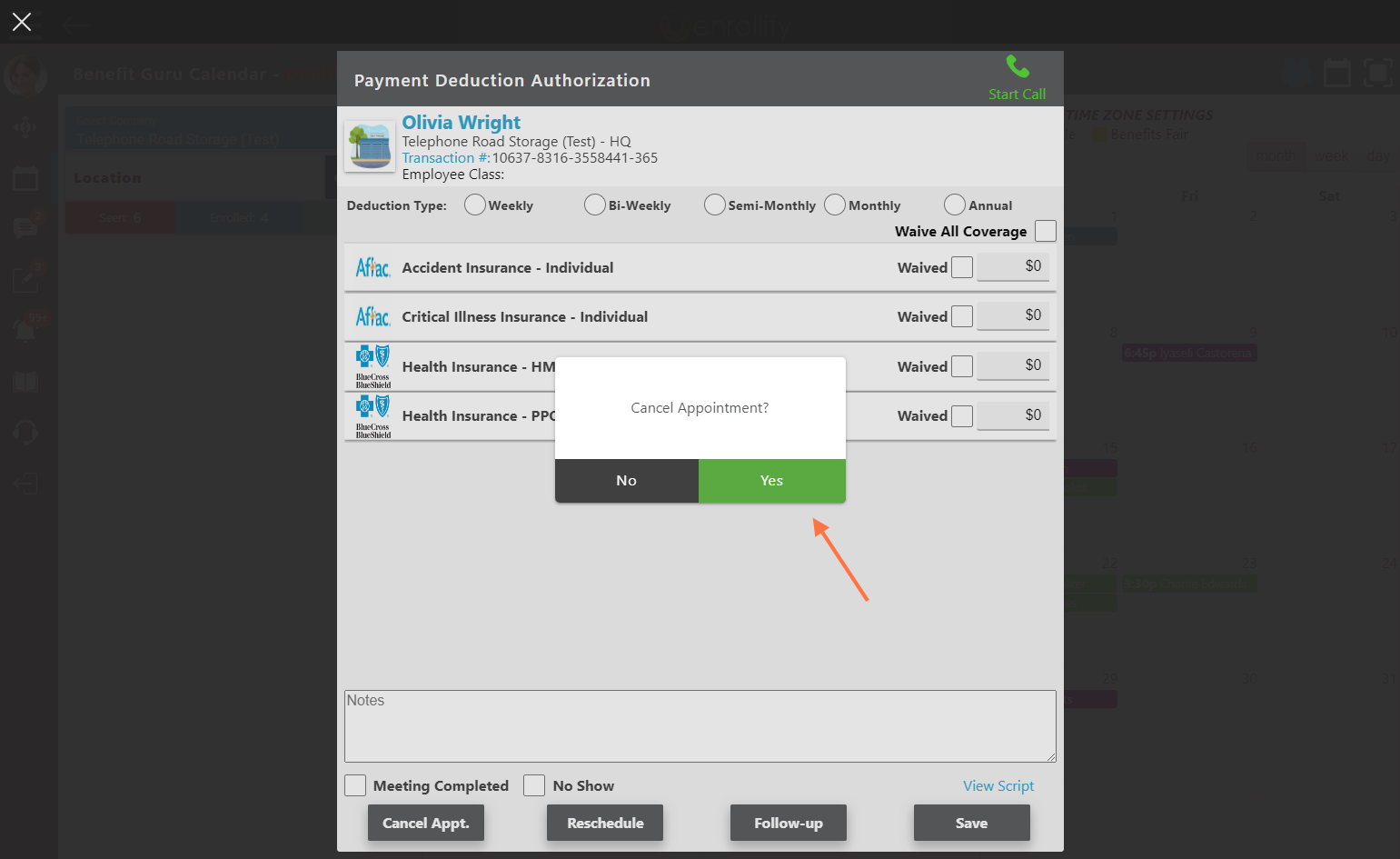Click into the Notes text area

(x=700, y=725)
